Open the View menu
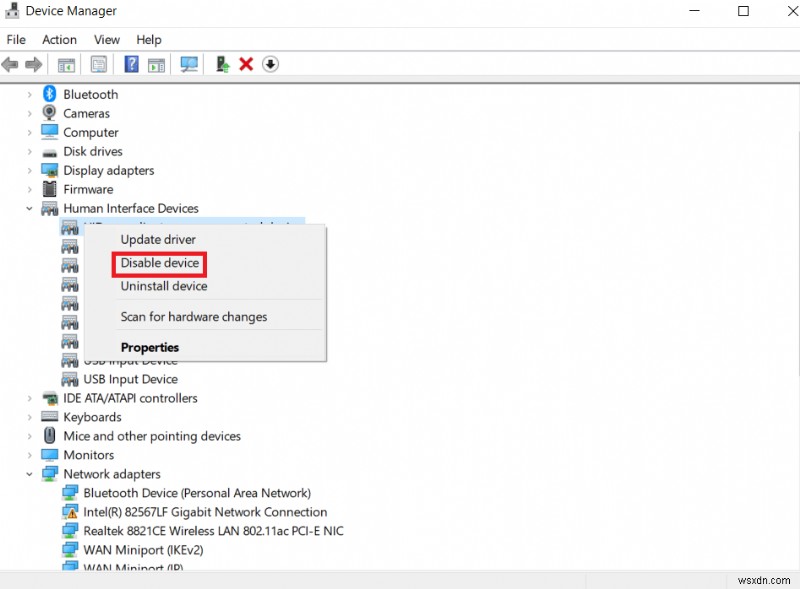This screenshot has width=800, height=589. pos(107,39)
